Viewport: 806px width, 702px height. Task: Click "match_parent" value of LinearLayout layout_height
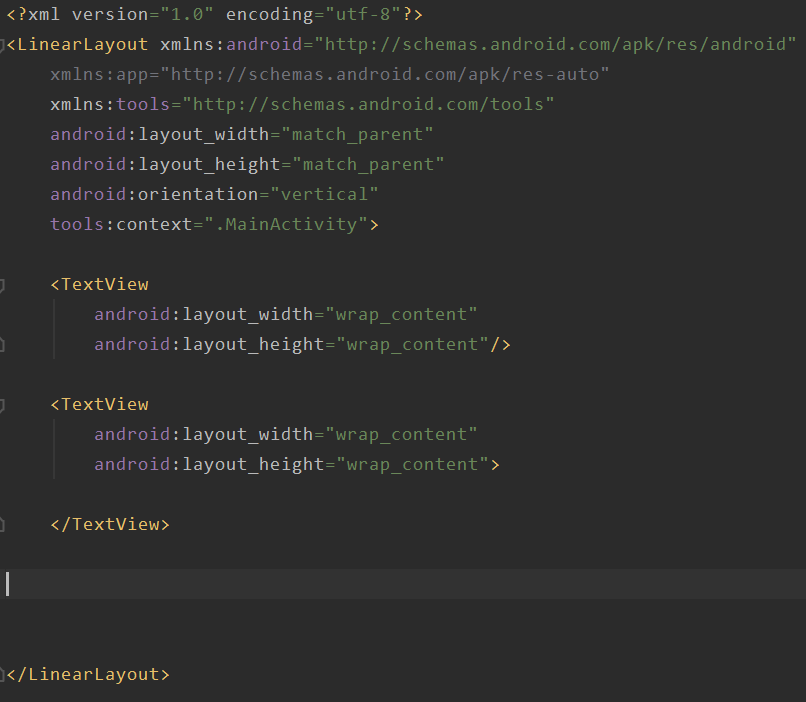[368, 164]
